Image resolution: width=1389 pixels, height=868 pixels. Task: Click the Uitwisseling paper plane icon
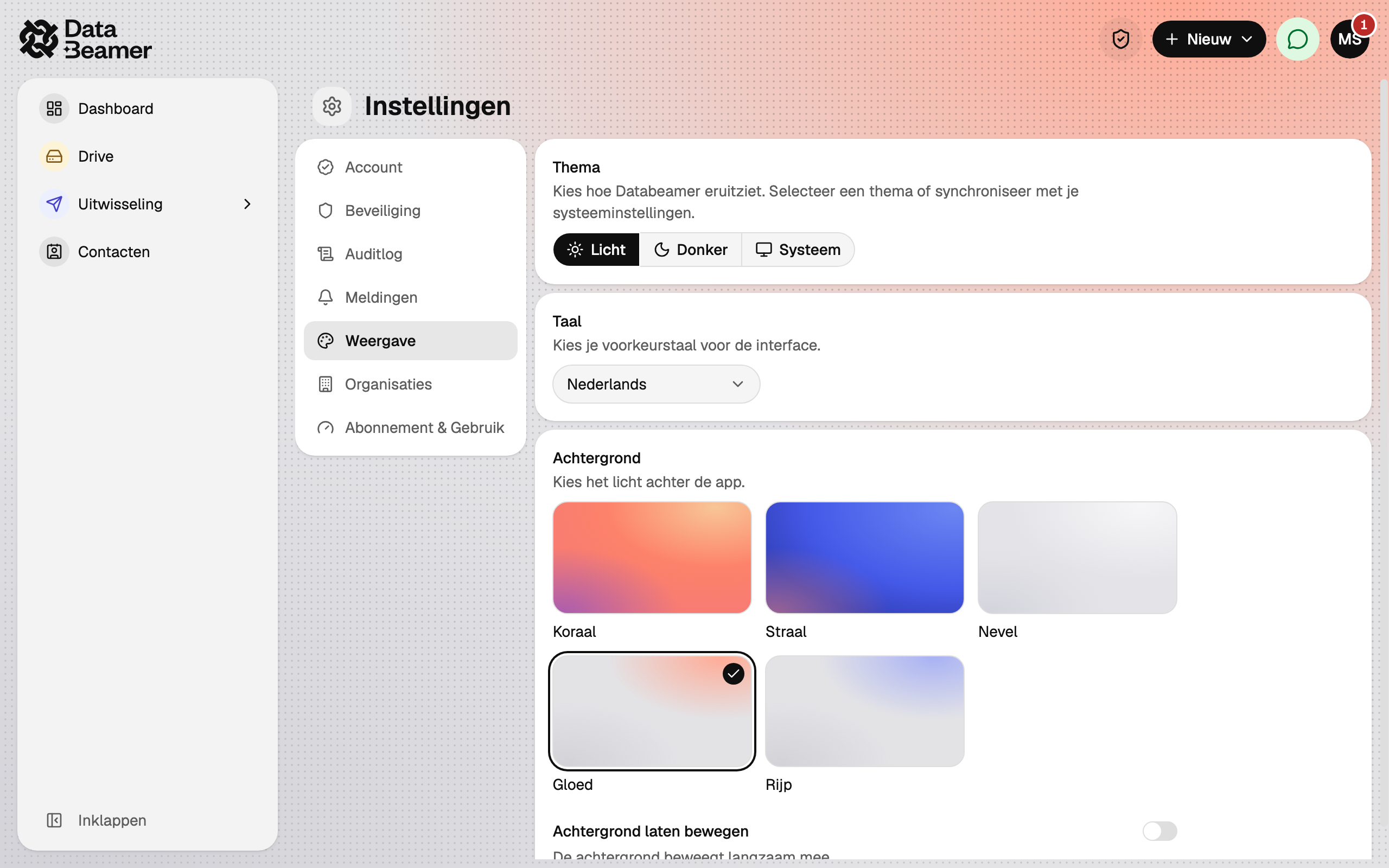pos(54,204)
